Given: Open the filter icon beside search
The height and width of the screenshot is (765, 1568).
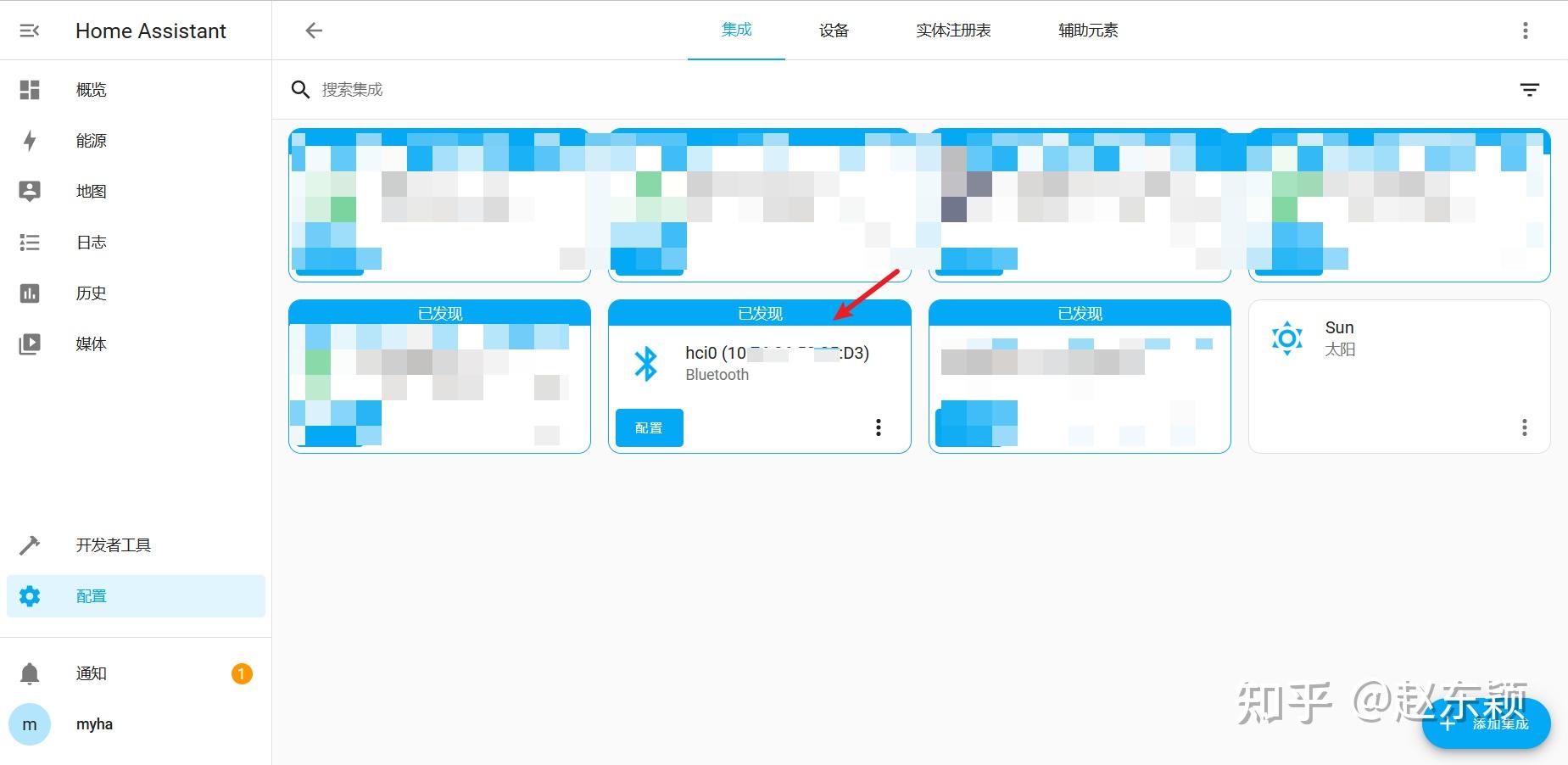Looking at the screenshot, I should [x=1530, y=90].
